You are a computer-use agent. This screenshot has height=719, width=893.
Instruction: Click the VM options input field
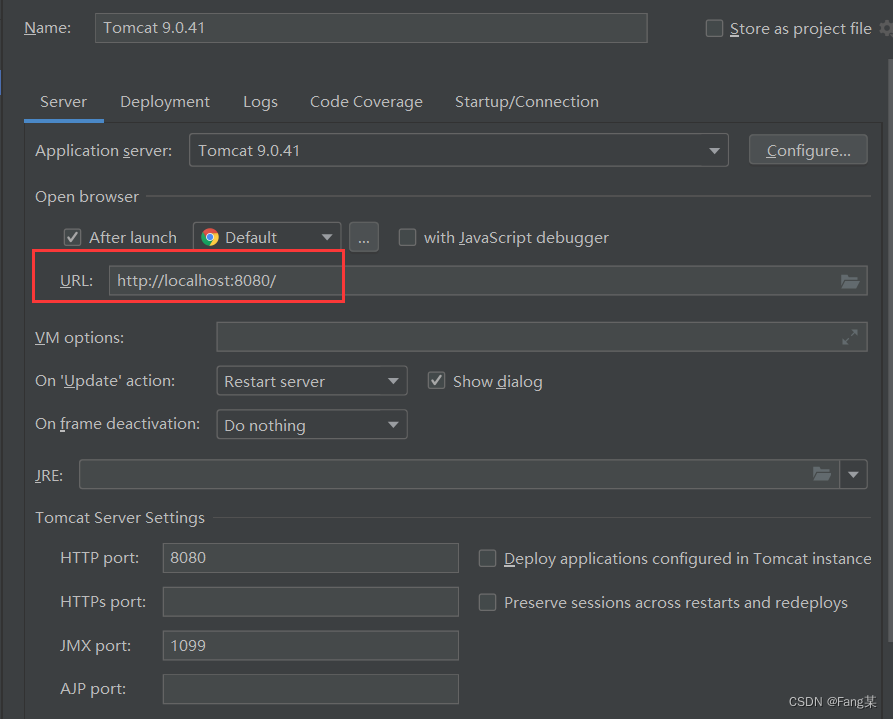542,337
